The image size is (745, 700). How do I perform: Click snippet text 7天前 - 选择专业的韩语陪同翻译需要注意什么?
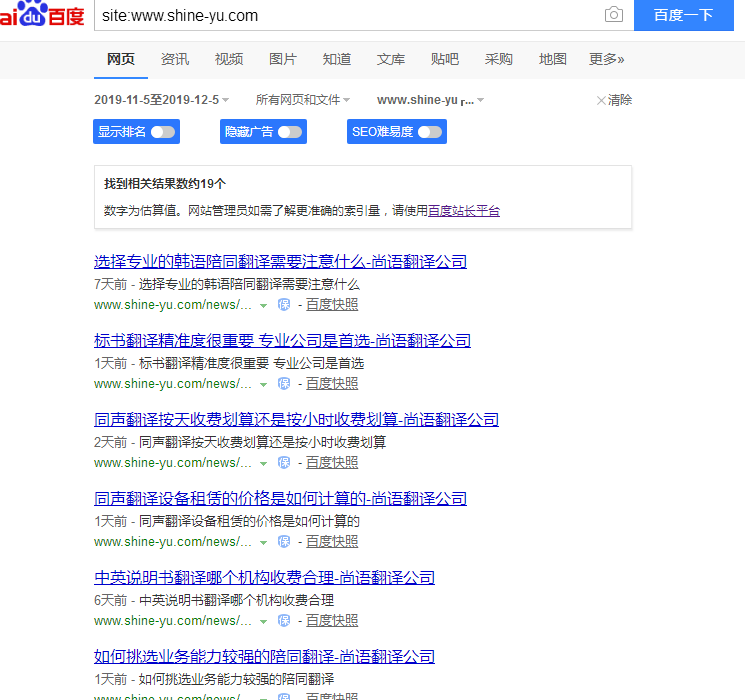click(x=227, y=284)
